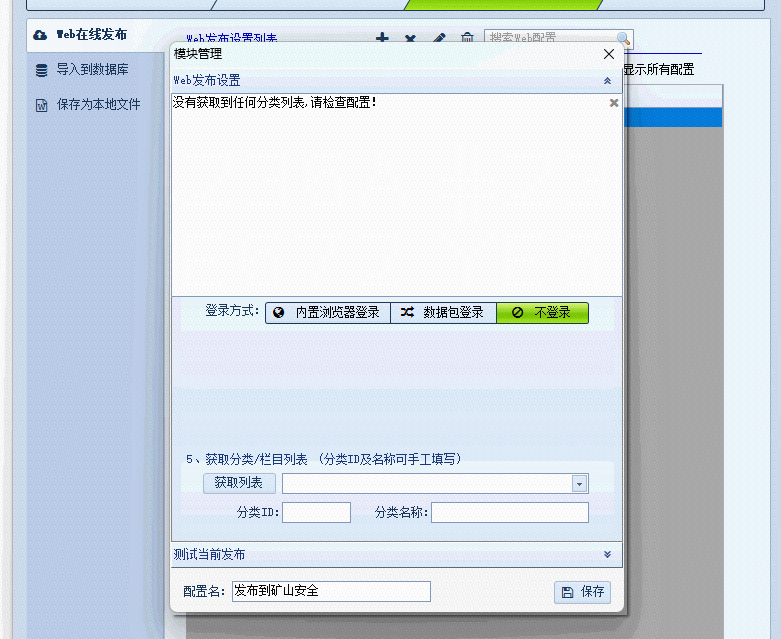Click the 分类ID input field
The height and width of the screenshot is (639, 781).
pyautogui.click(x=317, y=513)
